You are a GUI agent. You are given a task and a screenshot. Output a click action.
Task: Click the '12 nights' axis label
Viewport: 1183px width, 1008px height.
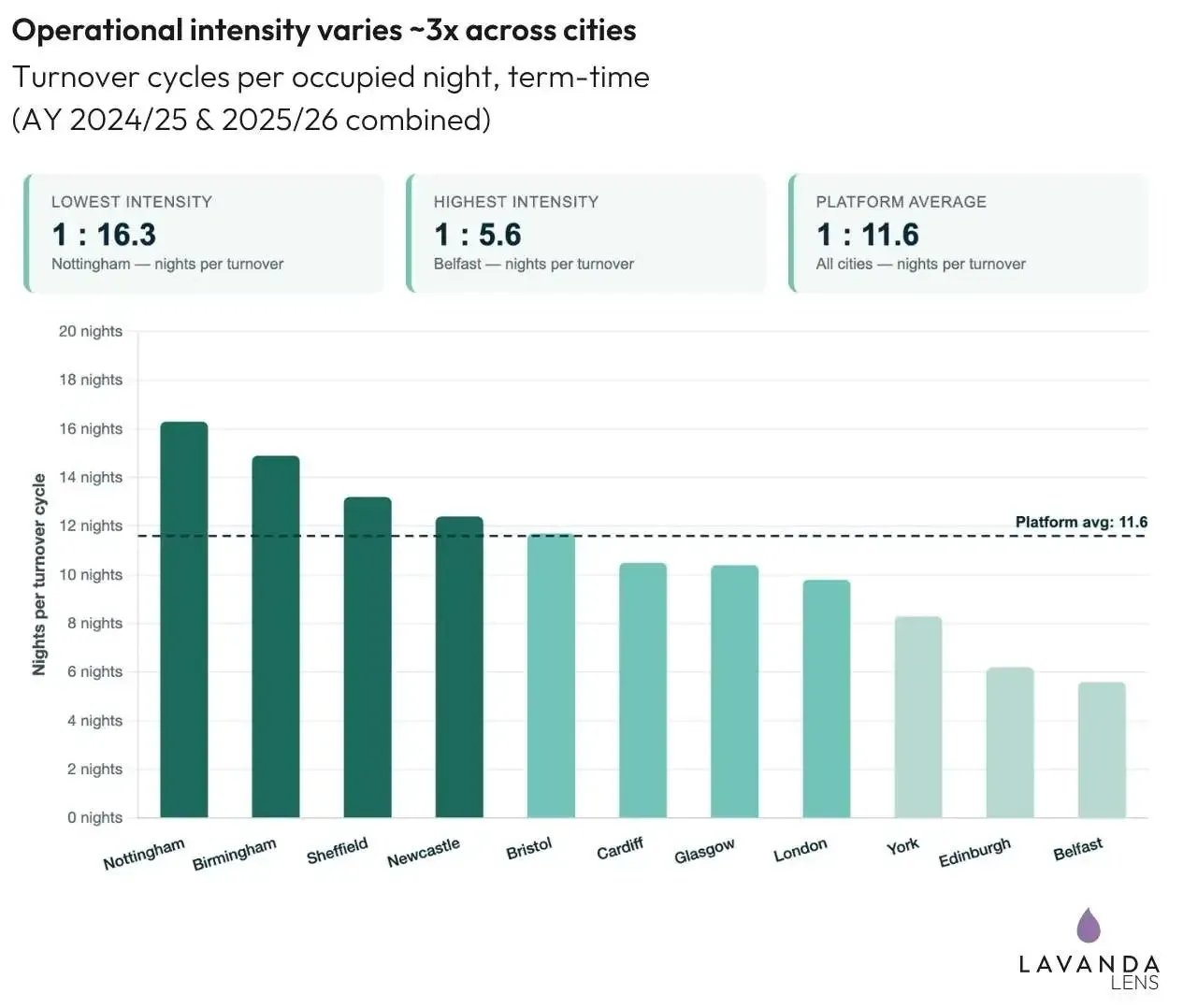(x=91, y=526)
